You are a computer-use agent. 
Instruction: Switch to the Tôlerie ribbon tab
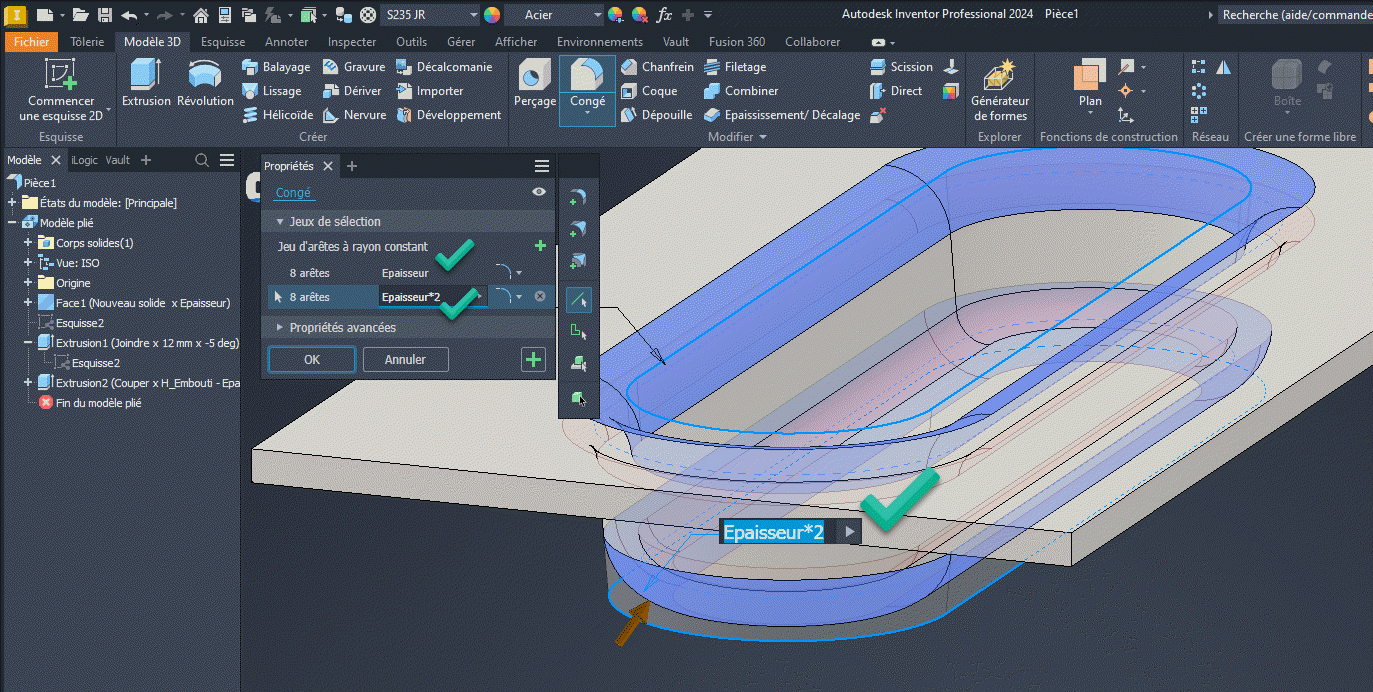click(x=87, y=42)
